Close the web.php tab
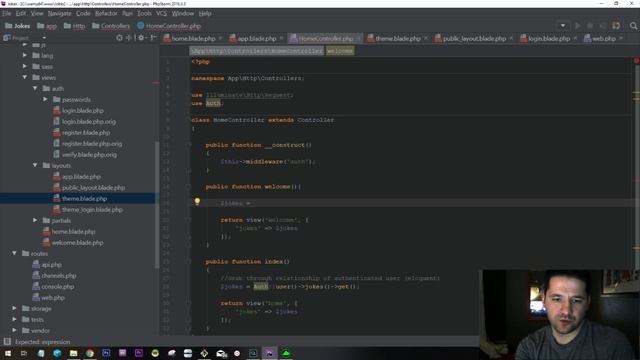640x360 pixels. point(620,38)
